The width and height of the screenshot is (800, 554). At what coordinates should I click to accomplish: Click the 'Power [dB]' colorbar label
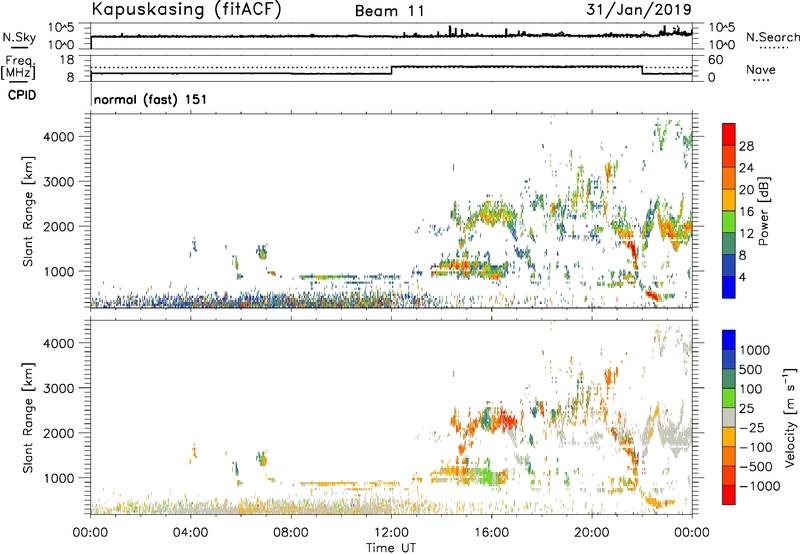763,211
